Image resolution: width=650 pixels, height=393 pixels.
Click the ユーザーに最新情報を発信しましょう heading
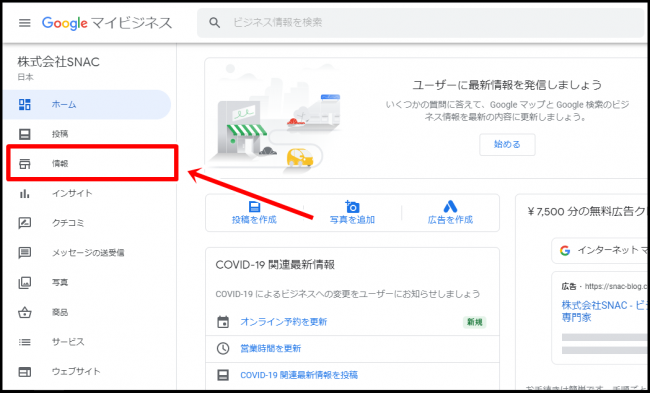click(507, 85)
